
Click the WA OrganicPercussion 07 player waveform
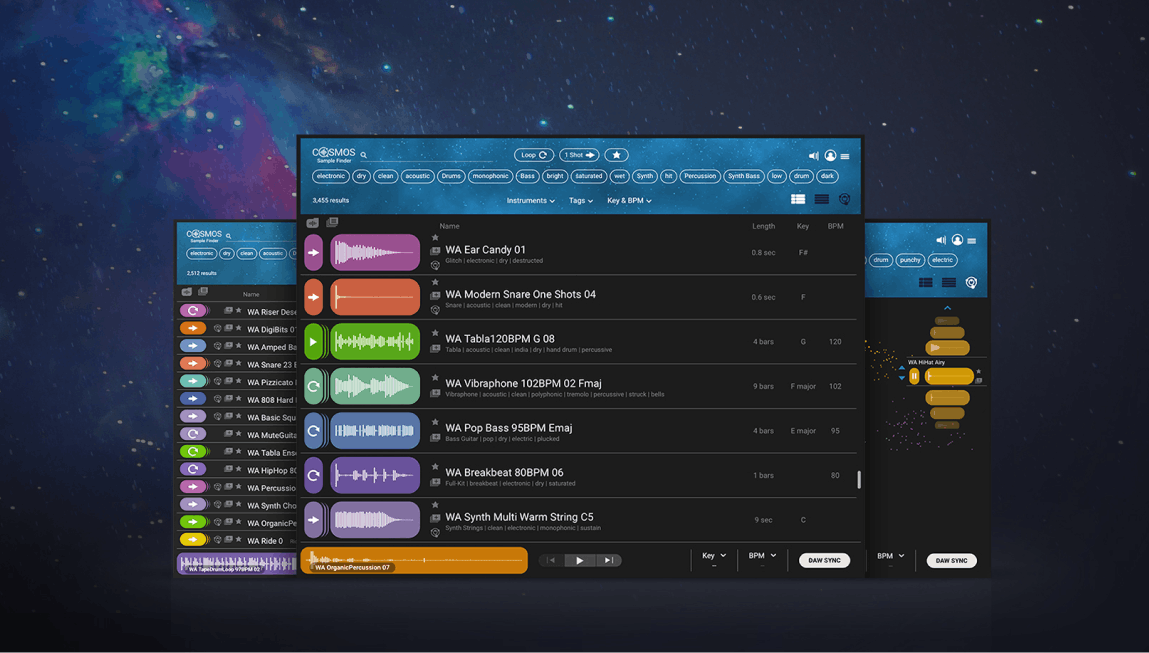[414, 561]
